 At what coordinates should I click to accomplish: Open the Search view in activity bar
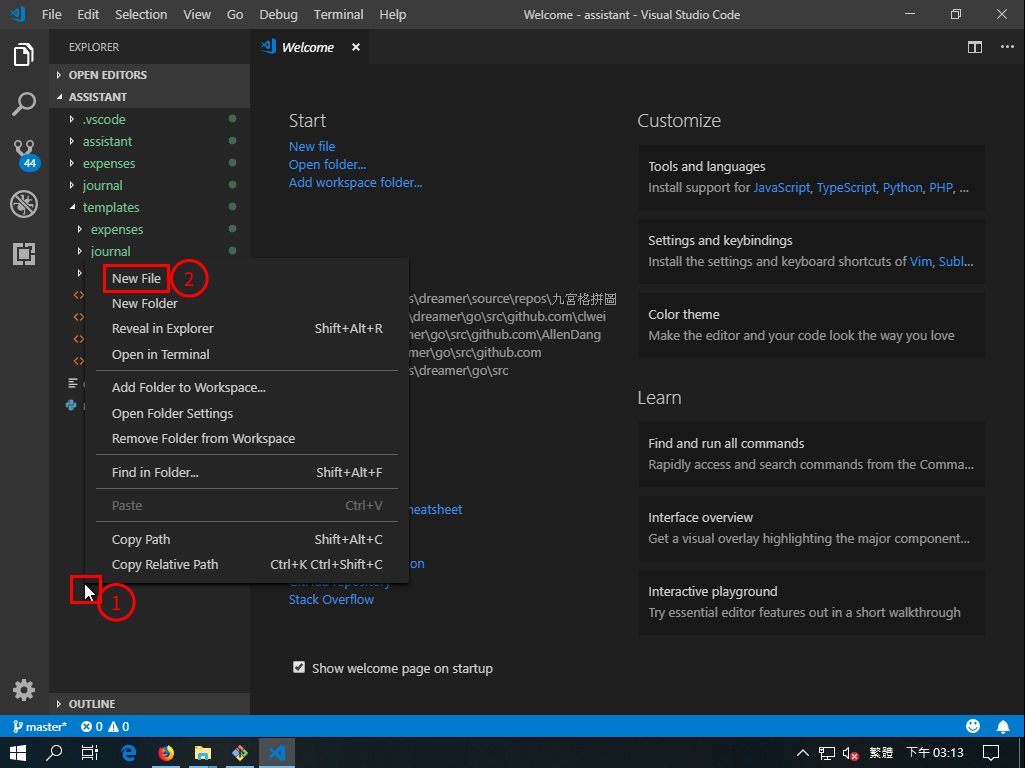click(24, 104)
